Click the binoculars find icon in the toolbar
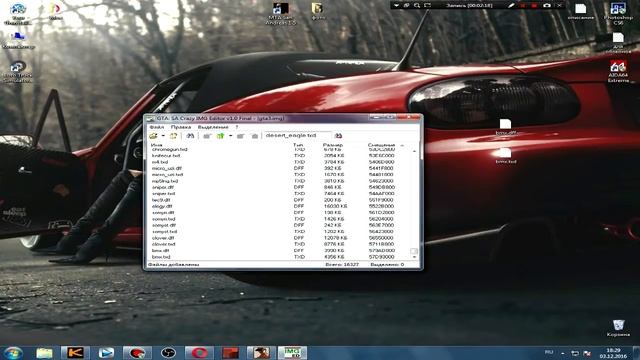This screenshot has width=640, height=360. tap(190, 136)
